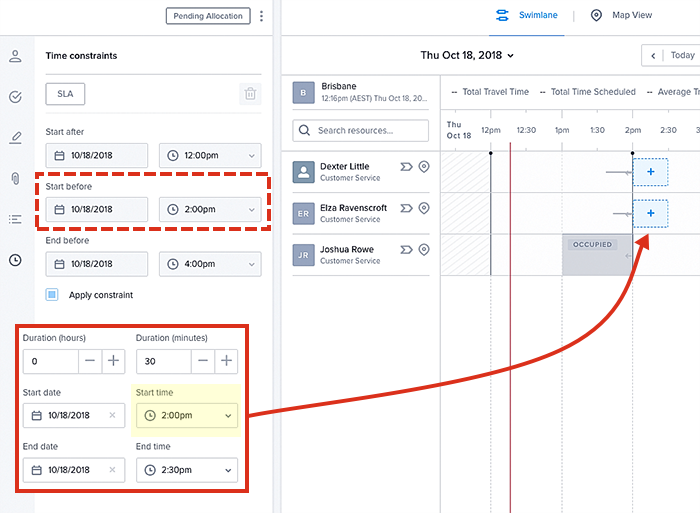
Task: Open the three-dot menu beside Pending Allocation
Action: pos(262,16)
